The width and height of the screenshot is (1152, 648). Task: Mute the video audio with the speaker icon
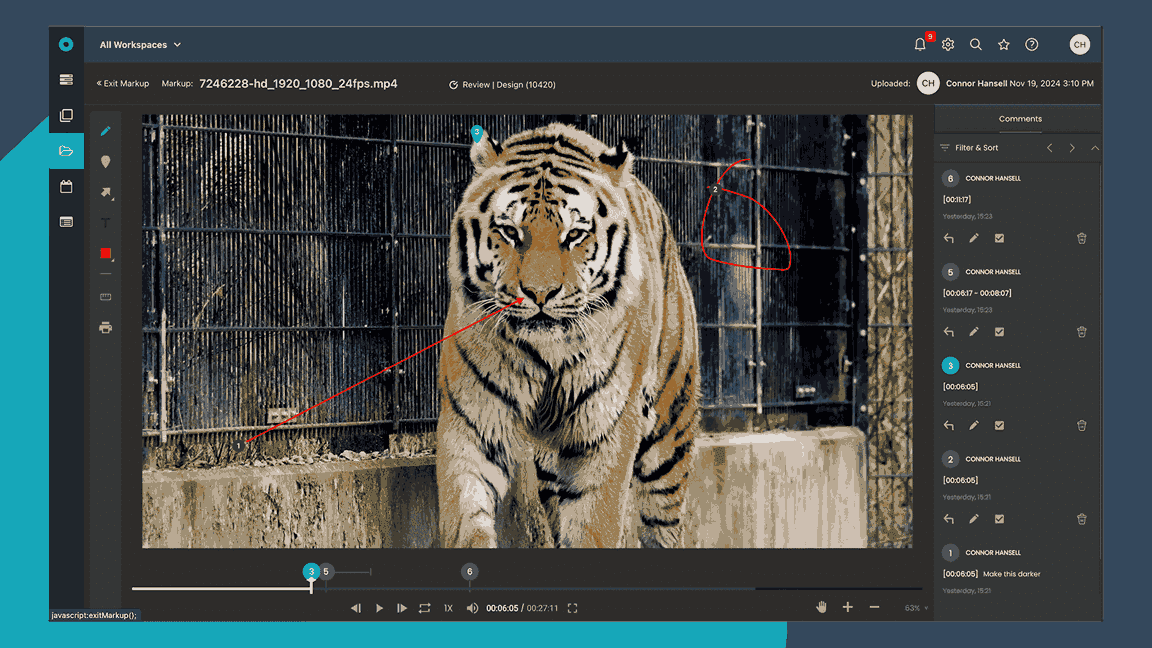tap(469, 607)
